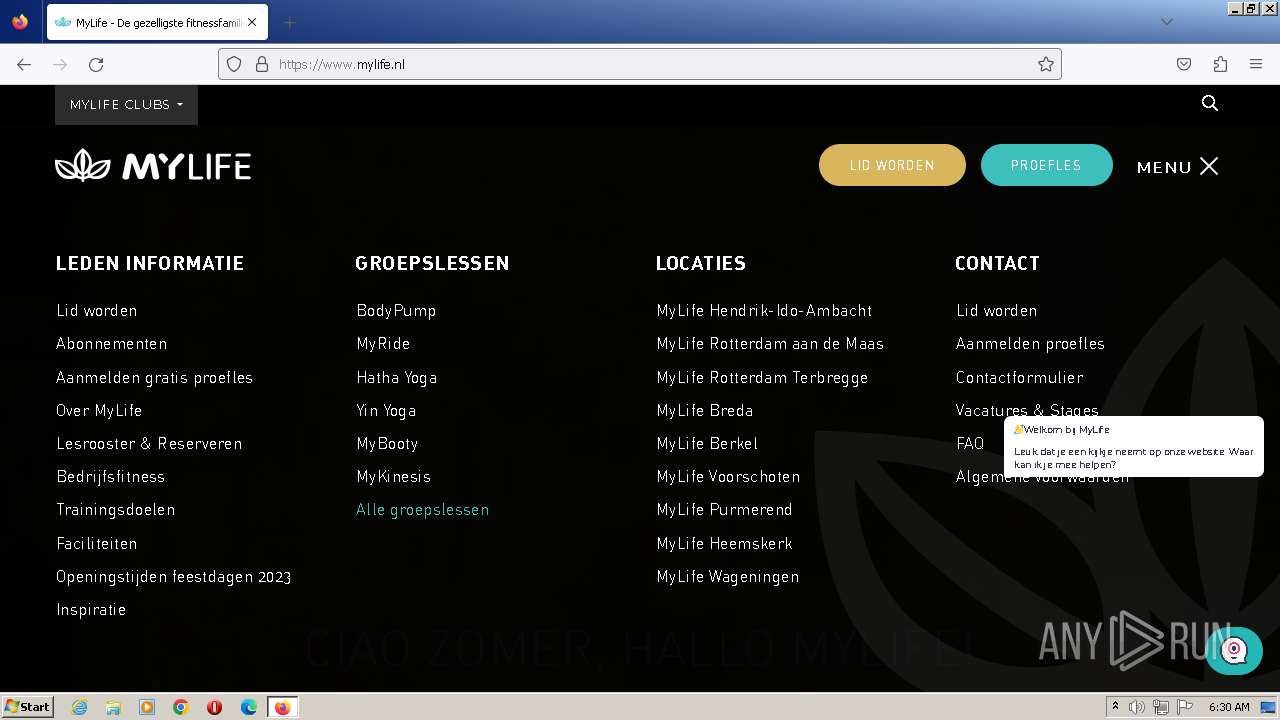Click the Save to Pocket icon
The width and height of the screenshot is (1280, 720).
pos(1184,64)
